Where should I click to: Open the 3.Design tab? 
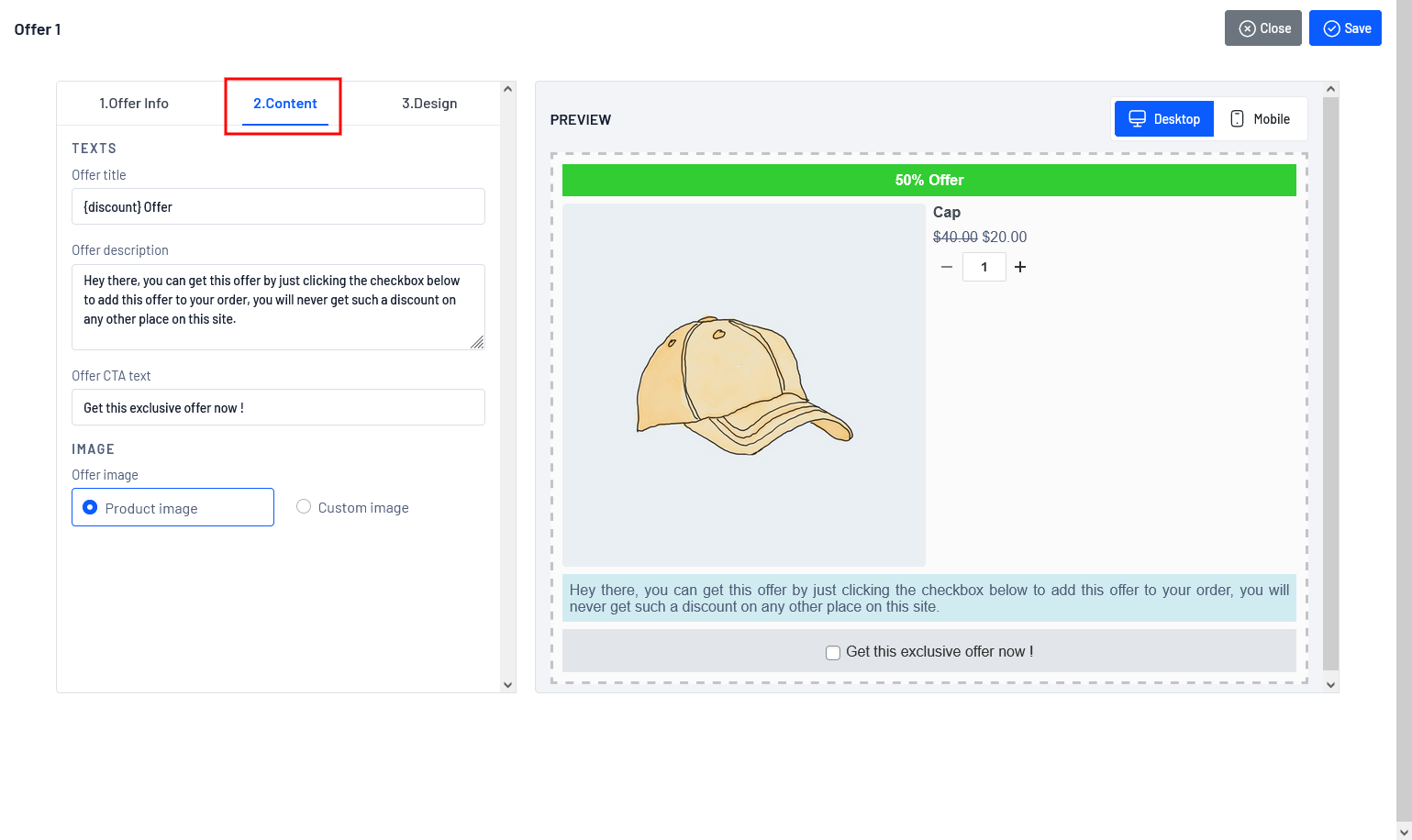coord(429,104)
